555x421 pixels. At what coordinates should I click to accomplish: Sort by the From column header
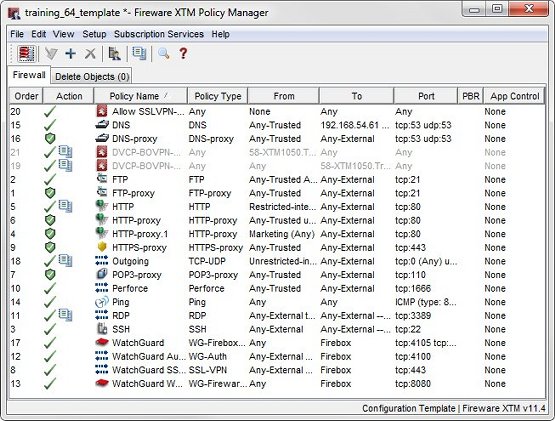click(284, 96)
